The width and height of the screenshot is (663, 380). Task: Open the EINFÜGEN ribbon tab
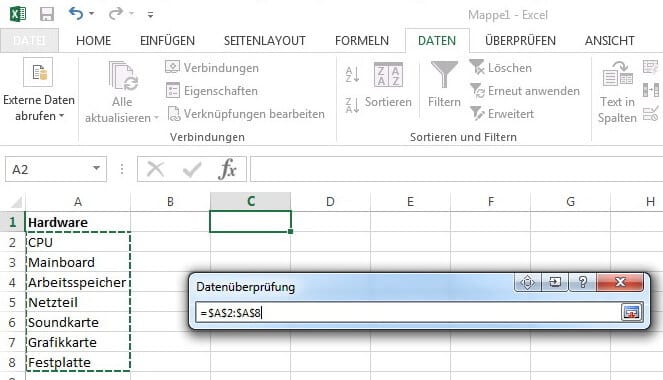point(167,41)
